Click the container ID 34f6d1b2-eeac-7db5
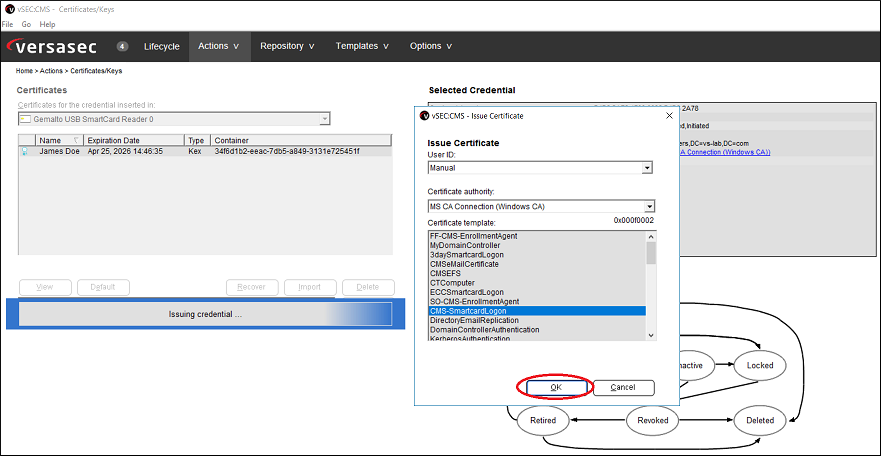The image size is (881, 456). pos(287,152)
